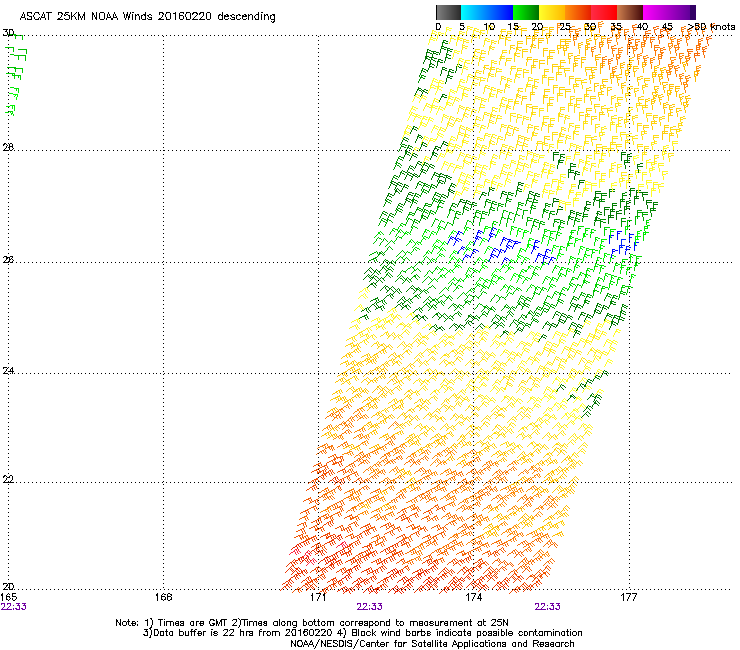
Task: Click the magenta-purple 40-50 knot color segment
Action: pyautogui.click(x=669, y=12)
